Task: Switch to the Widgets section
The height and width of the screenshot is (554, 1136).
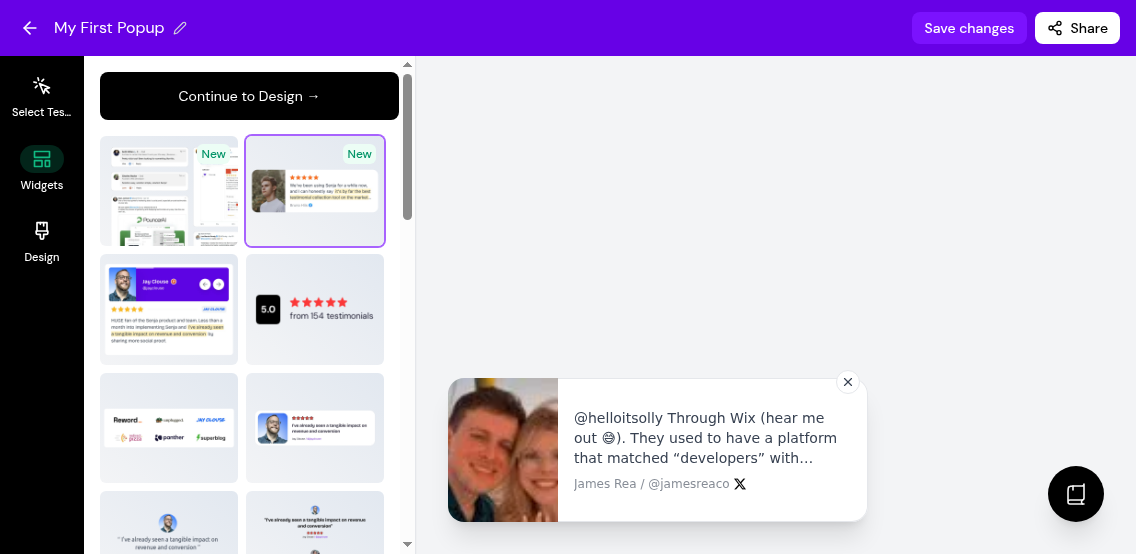Action: point(42,168)
